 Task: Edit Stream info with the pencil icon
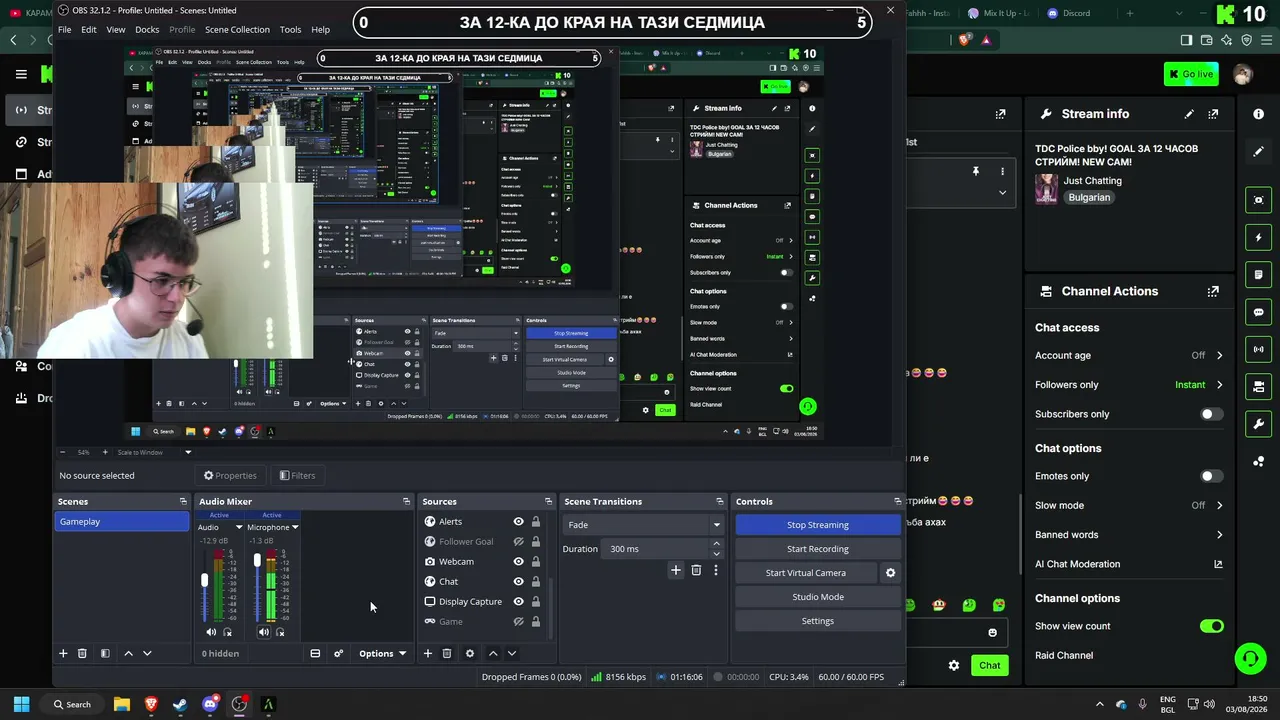1189,114
